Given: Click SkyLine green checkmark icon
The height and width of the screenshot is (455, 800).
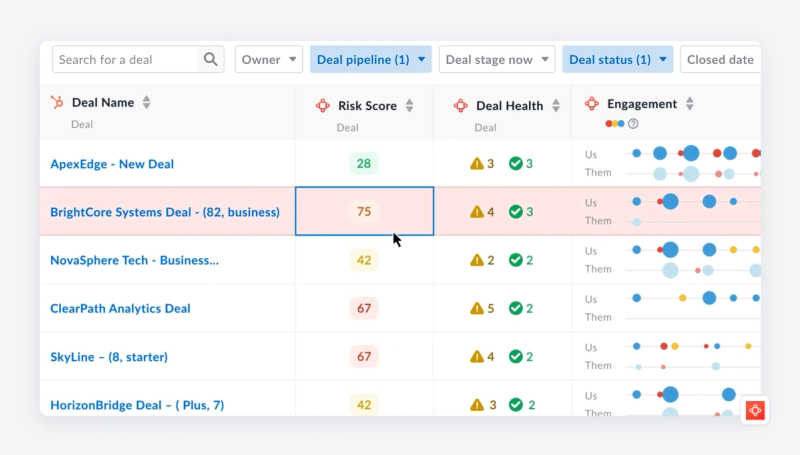Looking at the screenshot, I should pos(516,356).
